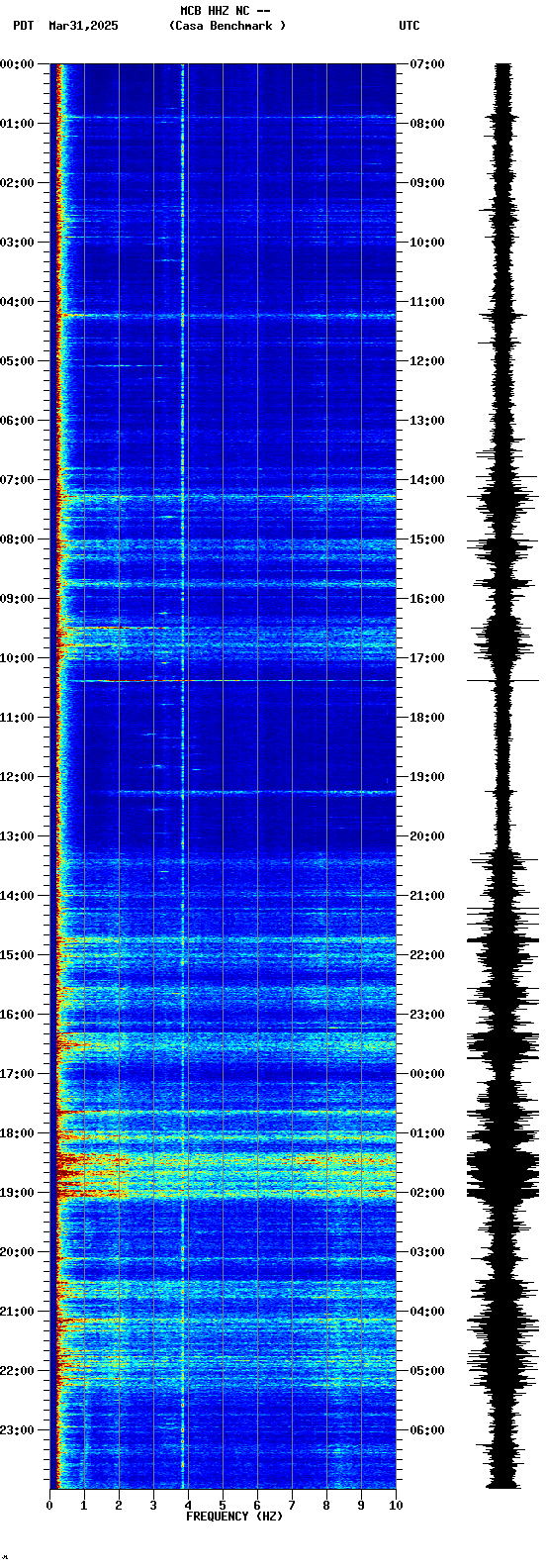This screenshot has width=546, height=1568.
Task: Click the 21:00 label on PDT axis
Action: 17,1312
